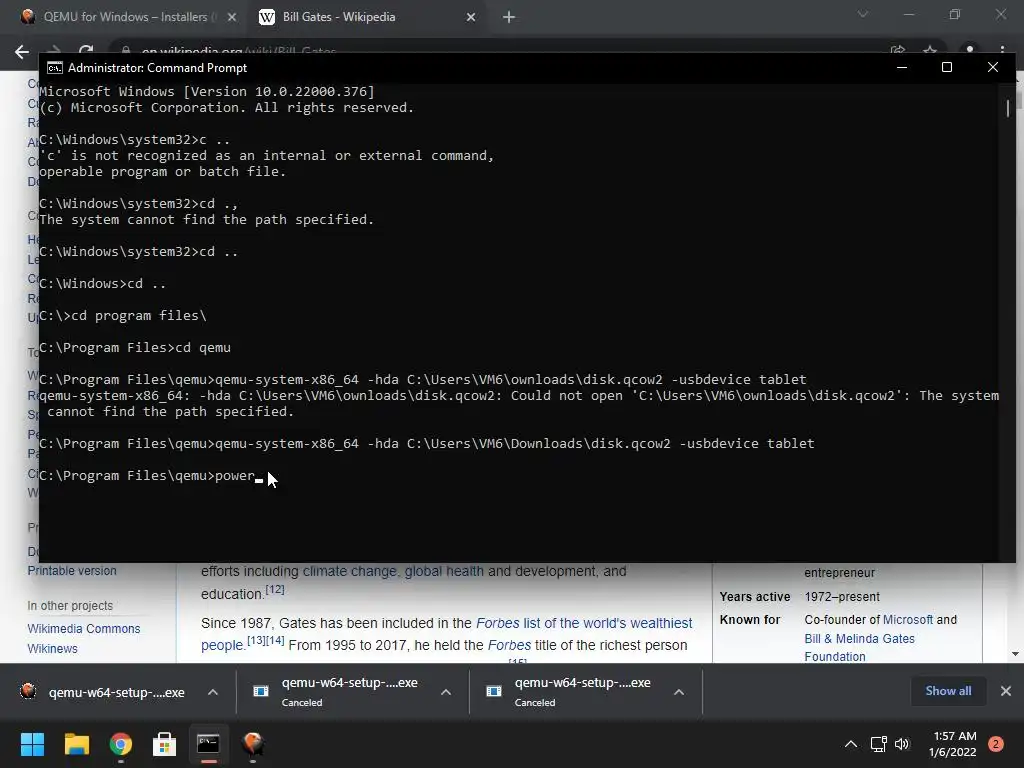This screenshot has height=768, width=1024.
Task: Open Wikinews sidebar link
Action: pos(52,648)
